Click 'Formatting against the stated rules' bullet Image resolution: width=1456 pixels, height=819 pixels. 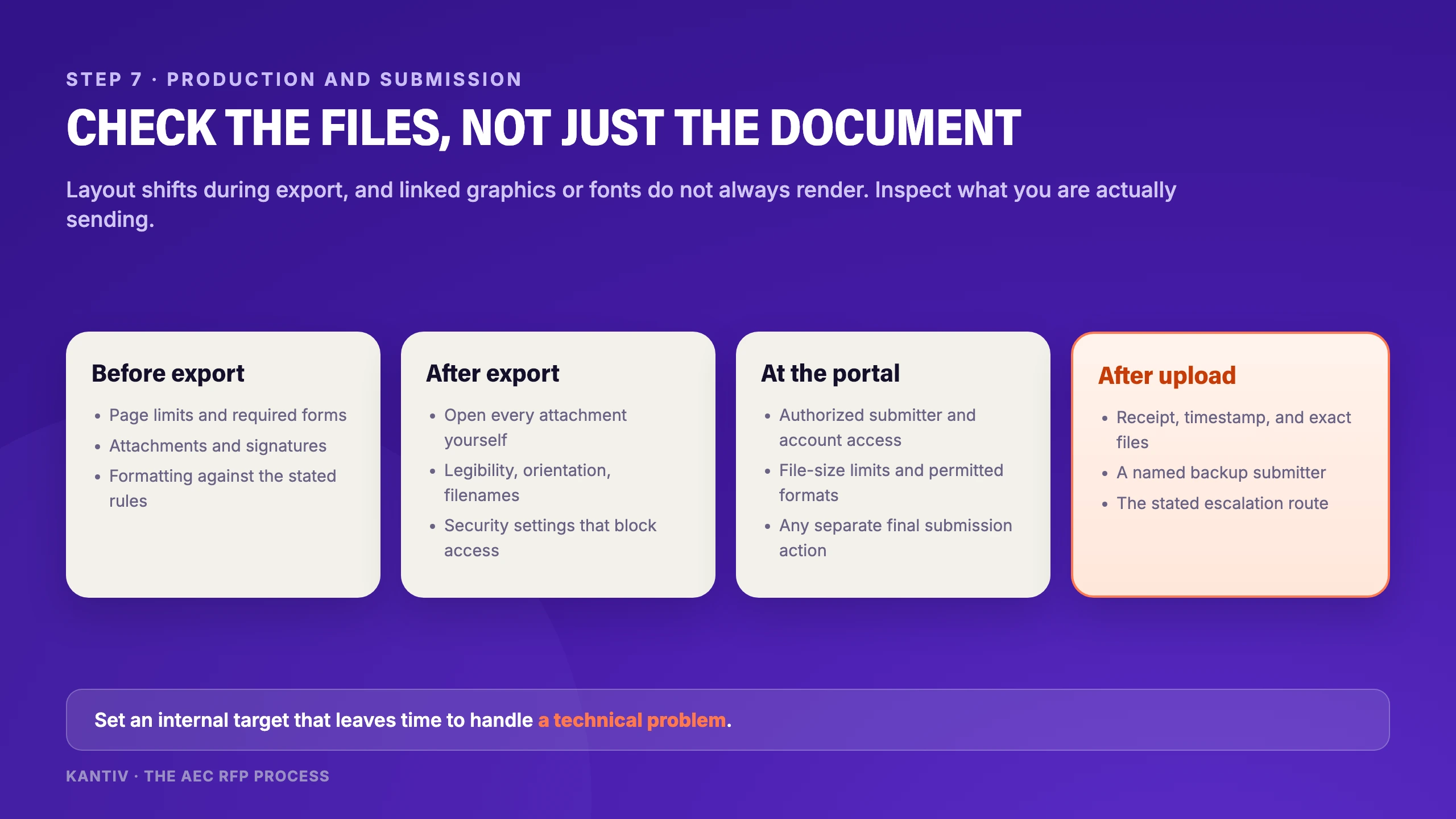click(x=223, y=489)
